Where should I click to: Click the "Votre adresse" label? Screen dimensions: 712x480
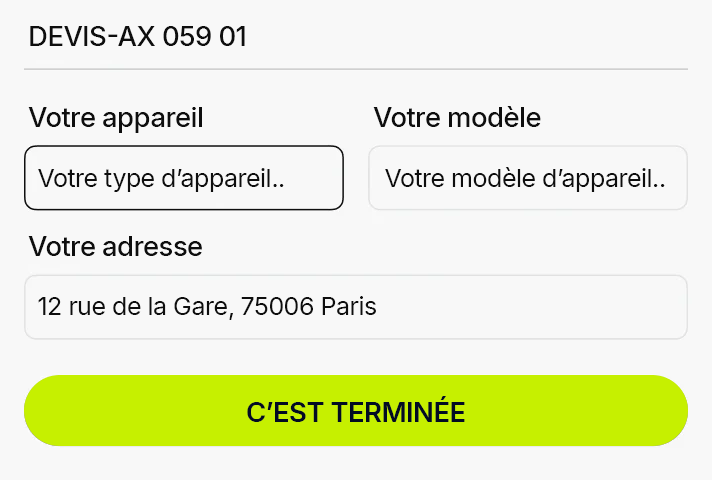pyautogui.click(x=116, y=246)
